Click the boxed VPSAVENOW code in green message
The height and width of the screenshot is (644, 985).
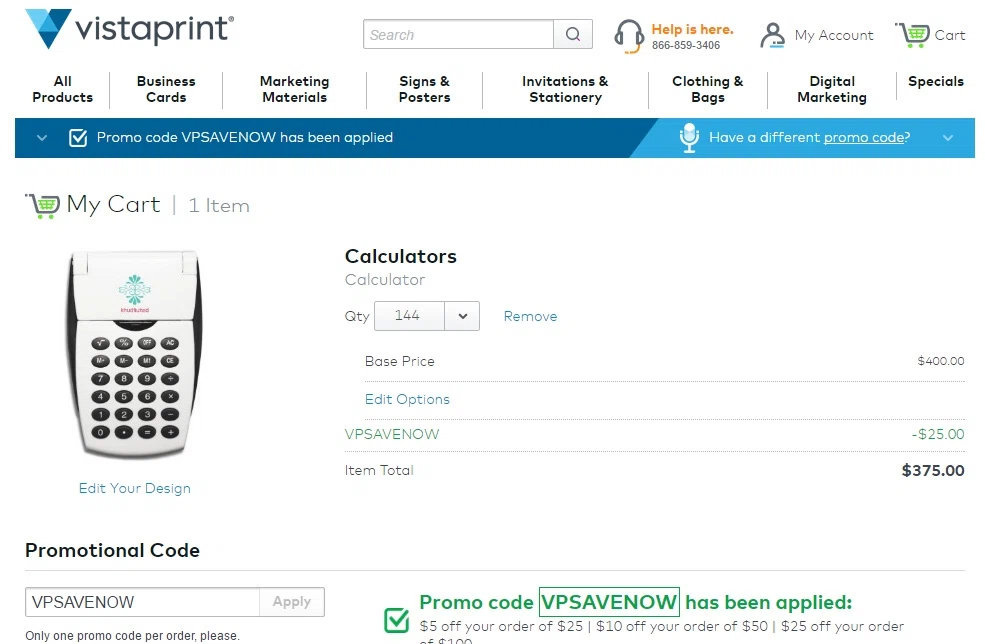pyautogui.click(x=609, y=602)
